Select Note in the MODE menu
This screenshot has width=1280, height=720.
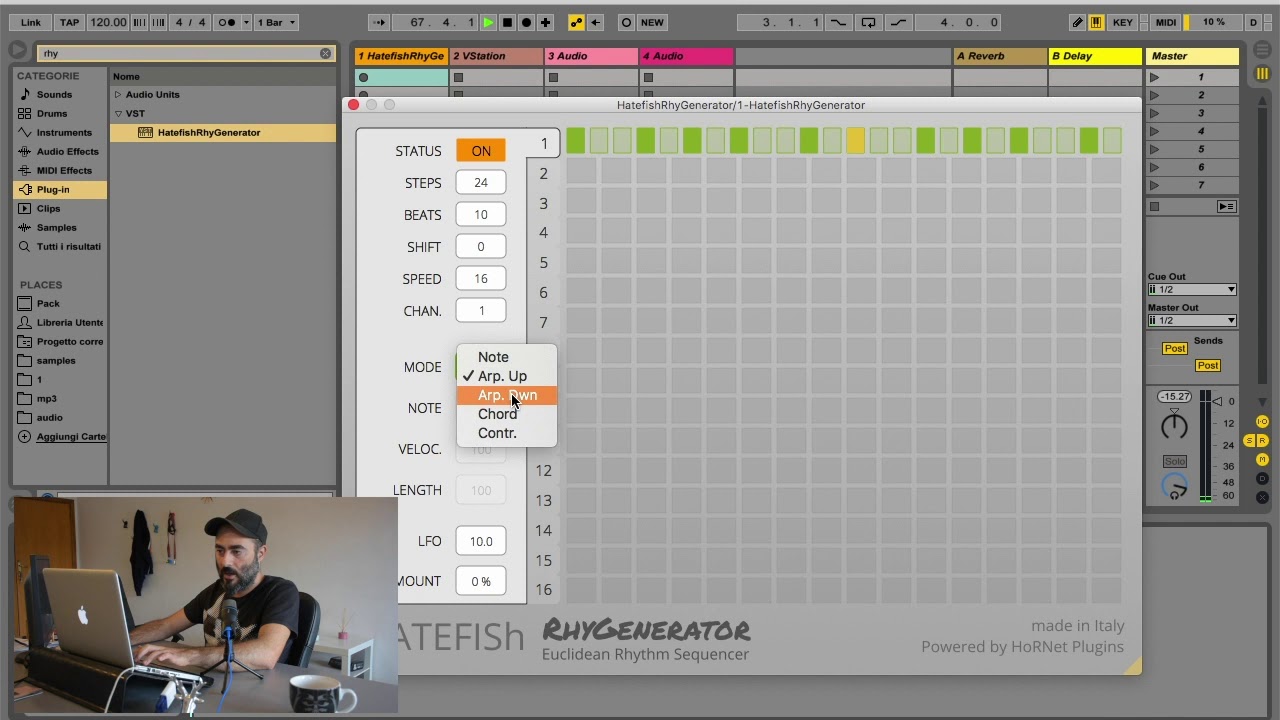(x=506, y=357)
